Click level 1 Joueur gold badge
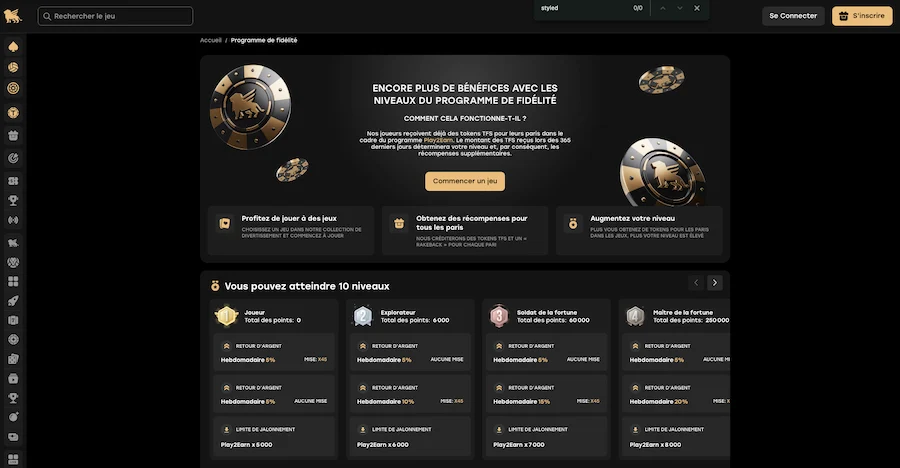This screenshot has width=900, height=468. coord(226,316)
